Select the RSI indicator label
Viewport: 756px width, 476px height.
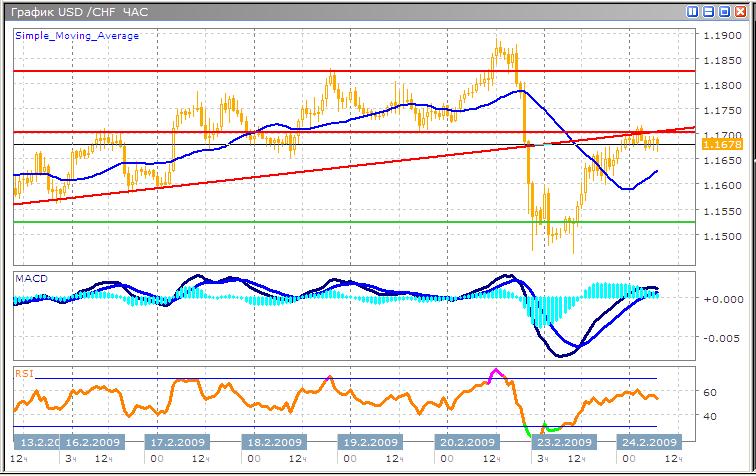[x=24, y=373]
